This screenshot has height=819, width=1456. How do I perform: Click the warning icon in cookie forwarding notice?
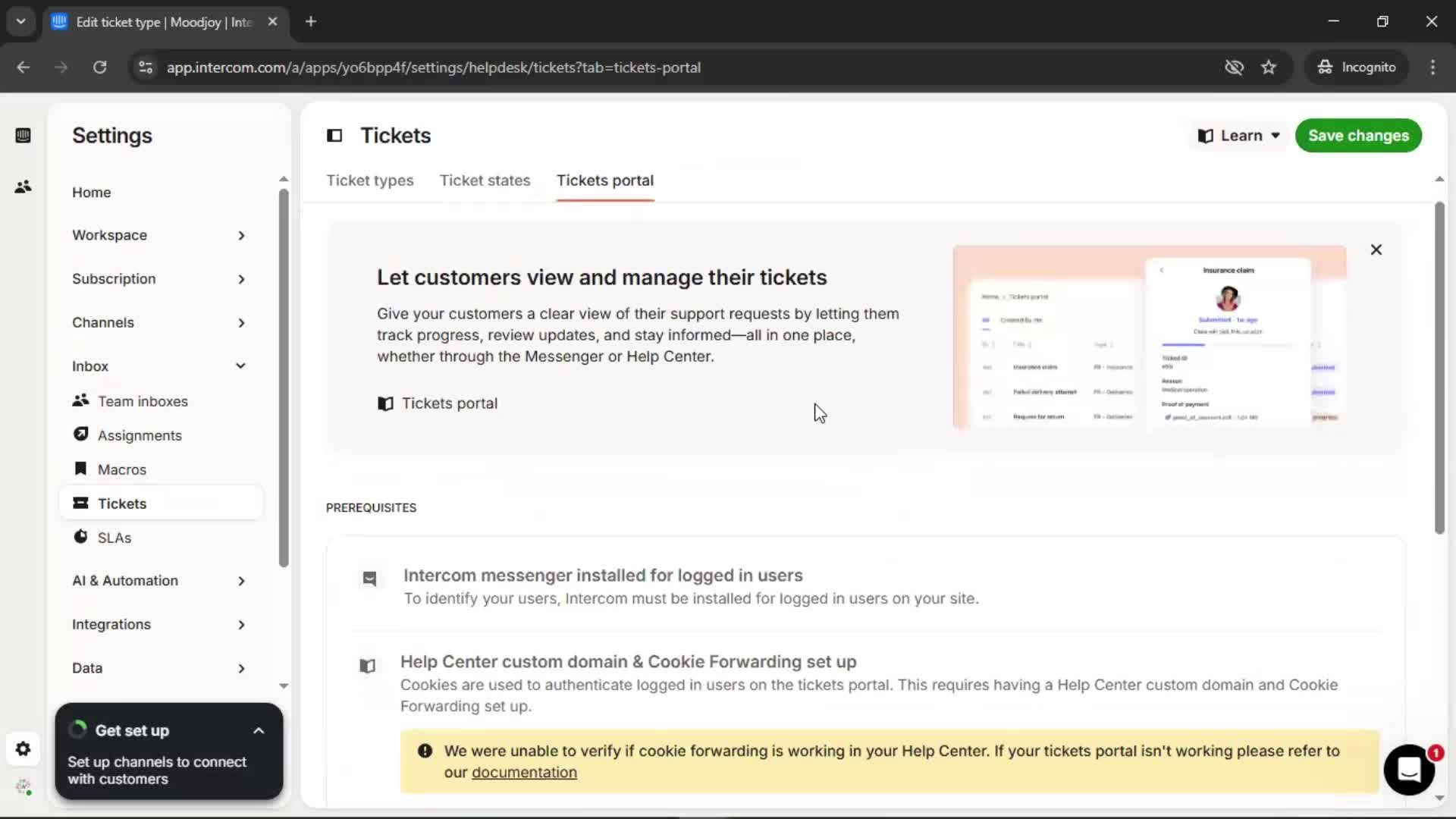[425, 751]
